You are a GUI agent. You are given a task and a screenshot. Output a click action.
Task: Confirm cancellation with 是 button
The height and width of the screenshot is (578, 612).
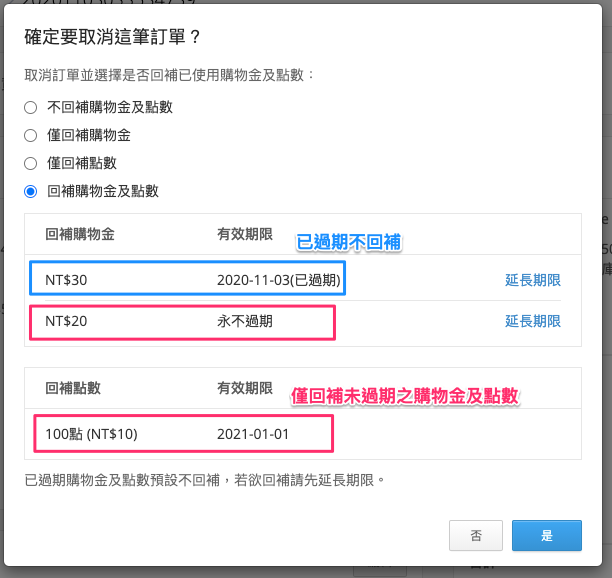(x=547, y=535)
